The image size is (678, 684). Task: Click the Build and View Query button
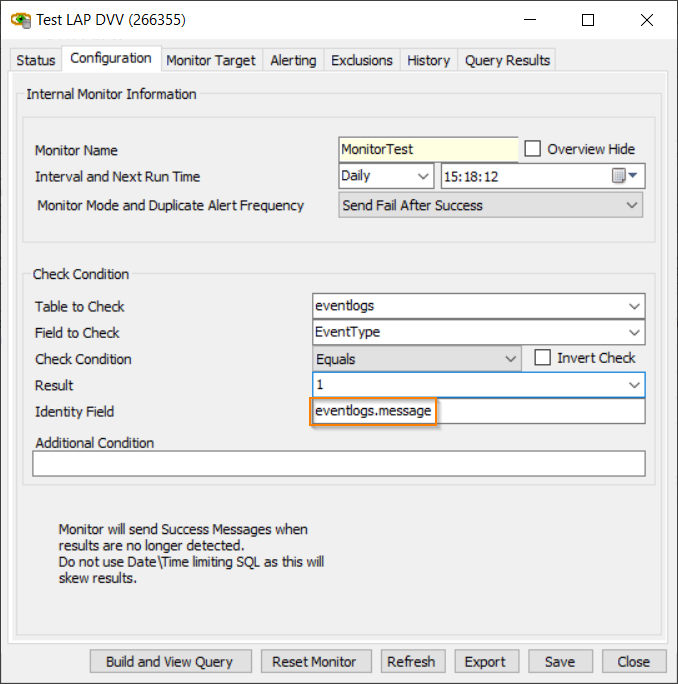pyautogui.click(x=170, y=661)
